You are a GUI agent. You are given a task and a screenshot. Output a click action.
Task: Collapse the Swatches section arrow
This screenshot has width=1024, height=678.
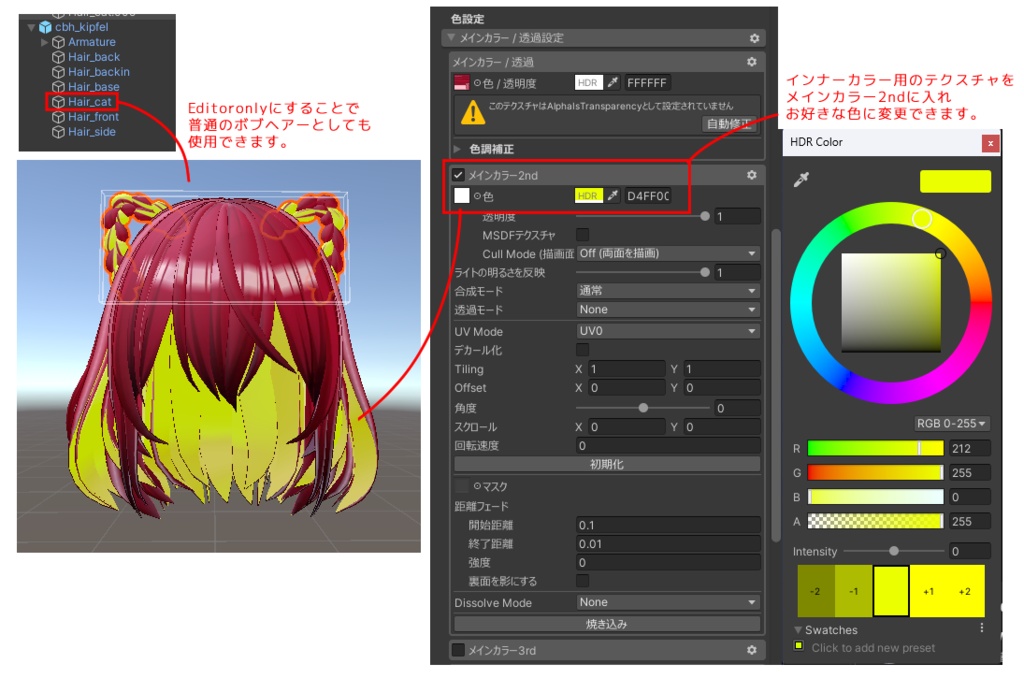pos(798,630)
